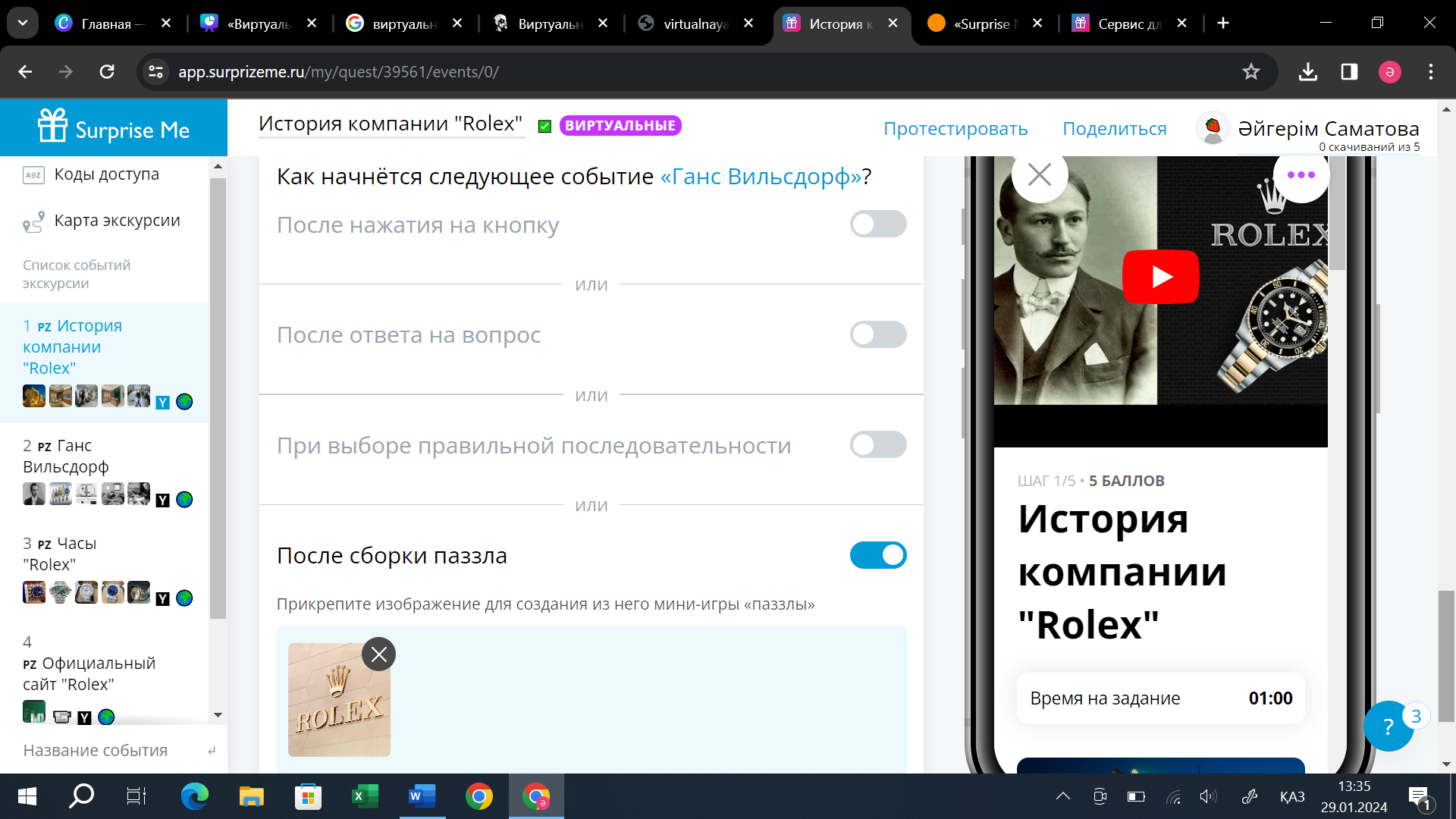Viewport: 1456px width, 819px height.
Task: Open Коды доступа access codes icon
Action: pos(33,175)
